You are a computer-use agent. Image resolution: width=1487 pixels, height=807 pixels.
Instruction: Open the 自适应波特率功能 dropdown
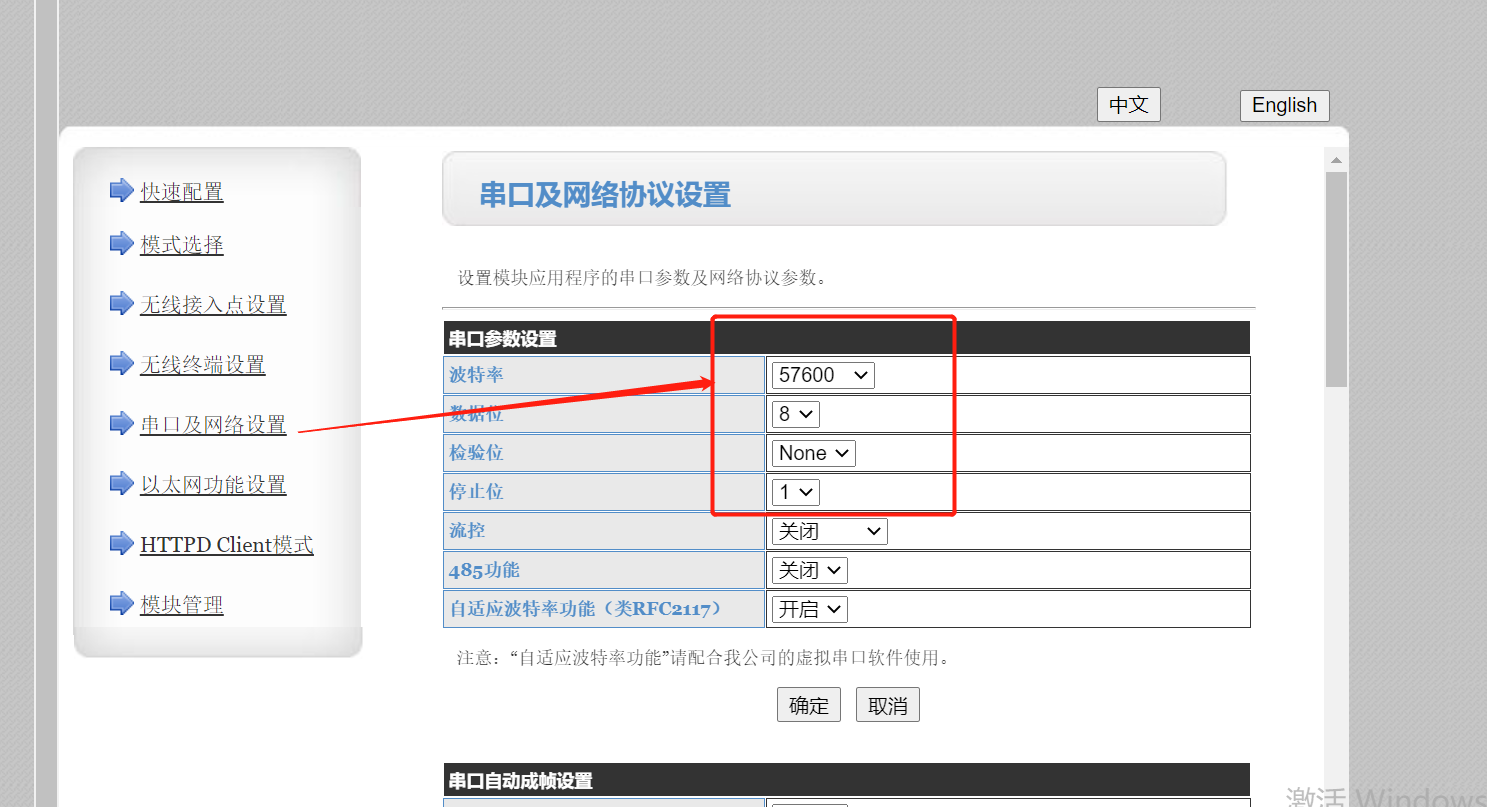point(809,609)
